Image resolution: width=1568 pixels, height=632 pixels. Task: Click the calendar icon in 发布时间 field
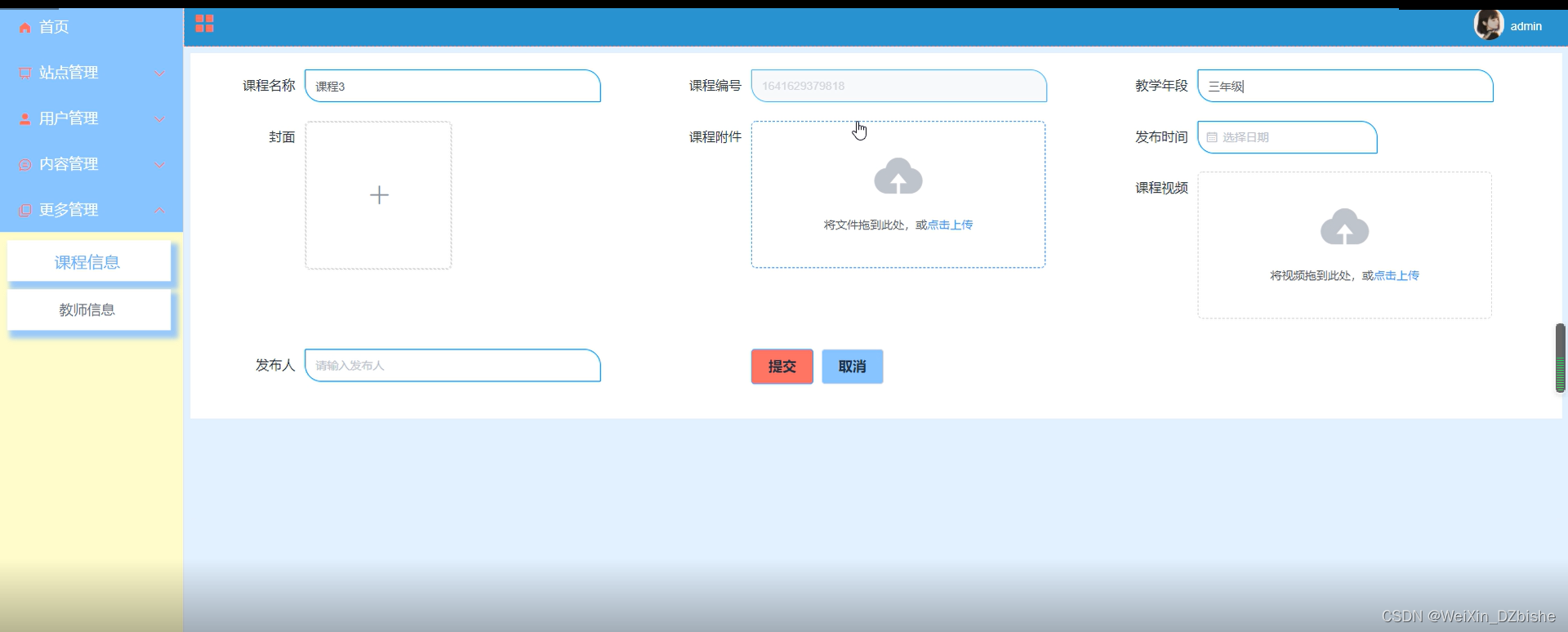(1212, 137)
